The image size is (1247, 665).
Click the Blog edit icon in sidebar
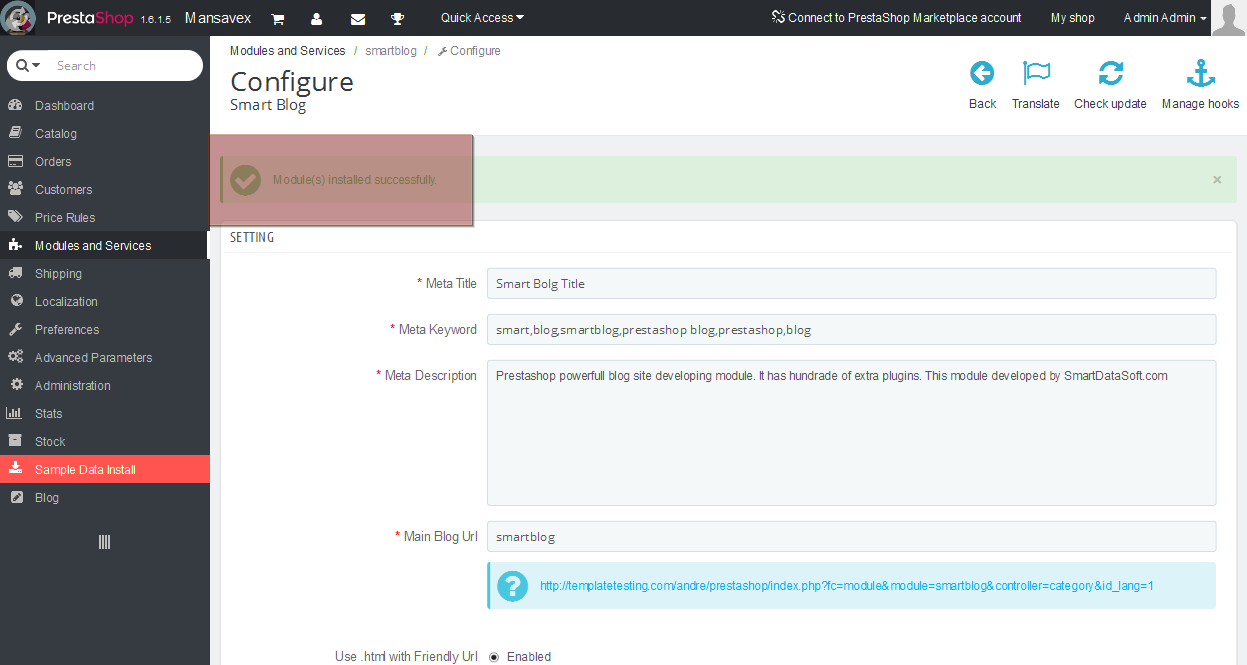pyautogui.click(x=16, y=497)
